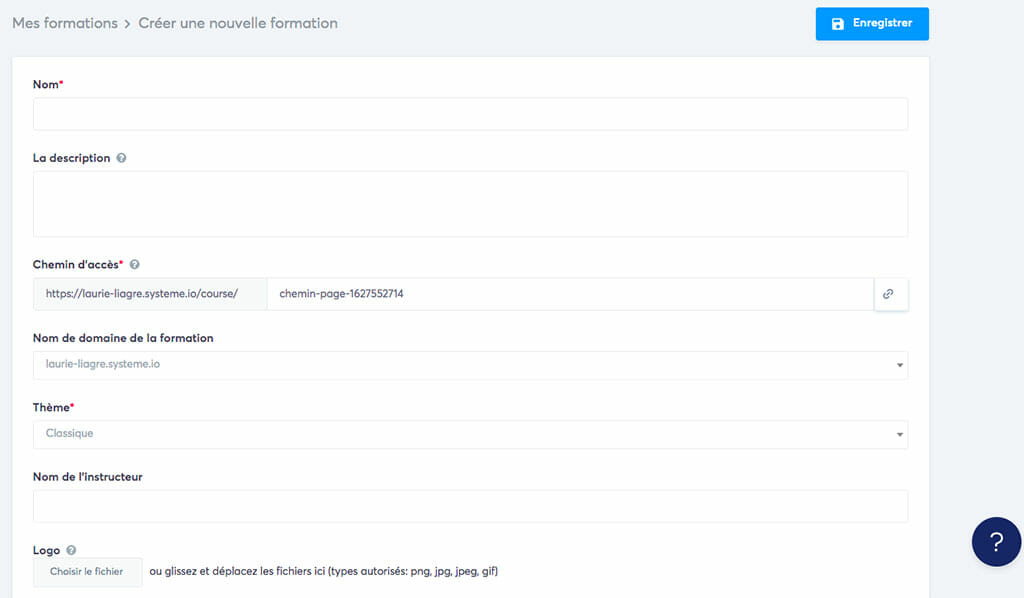1024x598 pixels.
Task: Click help icon beside La description
Action: (x=121, y=158)
